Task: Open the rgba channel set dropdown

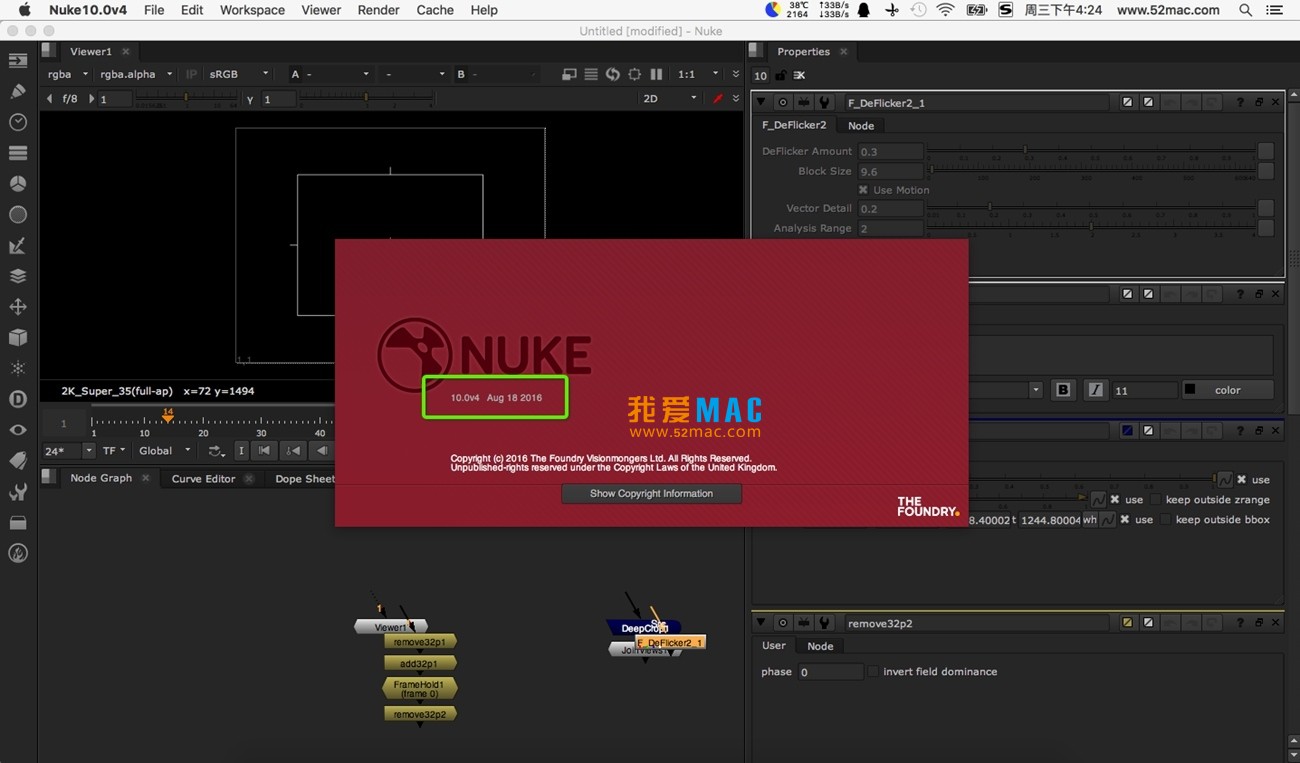Action: (68, 74)
